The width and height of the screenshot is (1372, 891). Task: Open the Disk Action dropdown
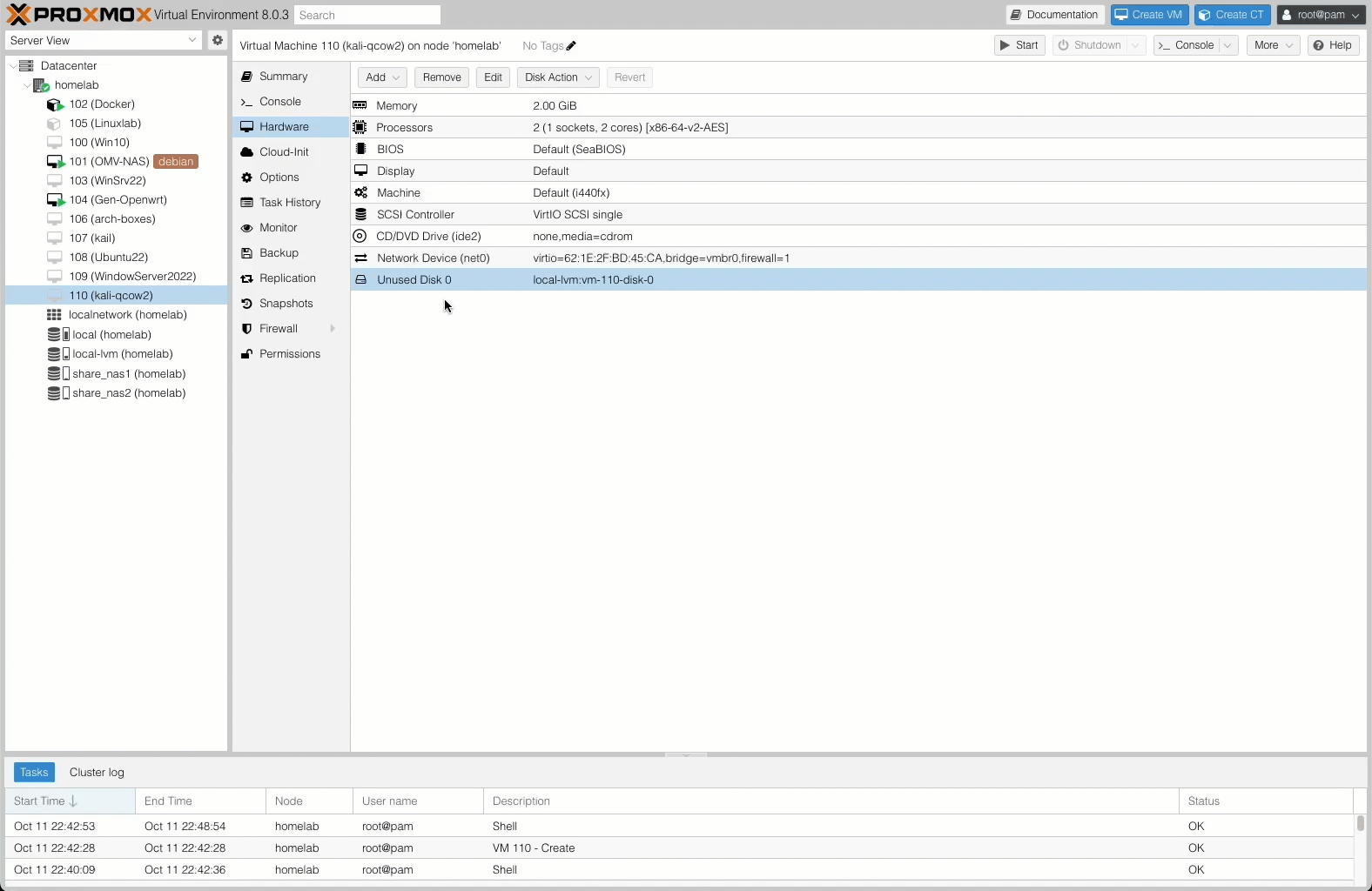pyautogui.click(x=558, y=77)
